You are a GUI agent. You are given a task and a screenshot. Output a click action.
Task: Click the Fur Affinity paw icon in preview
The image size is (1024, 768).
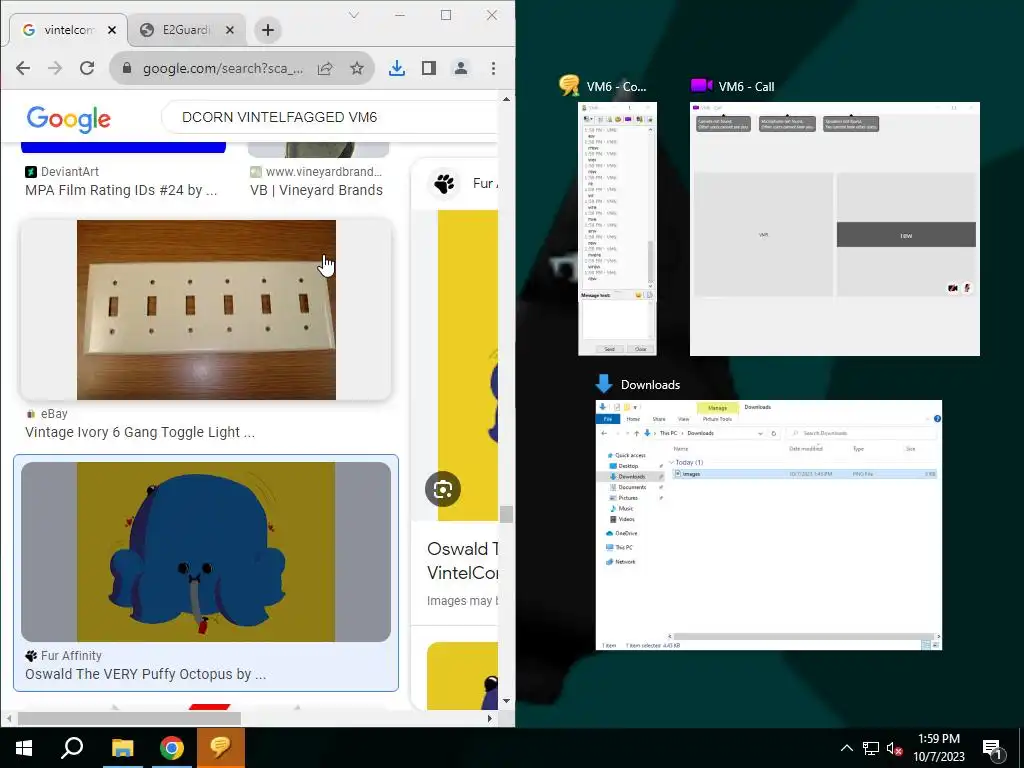(x=445, y=184)
